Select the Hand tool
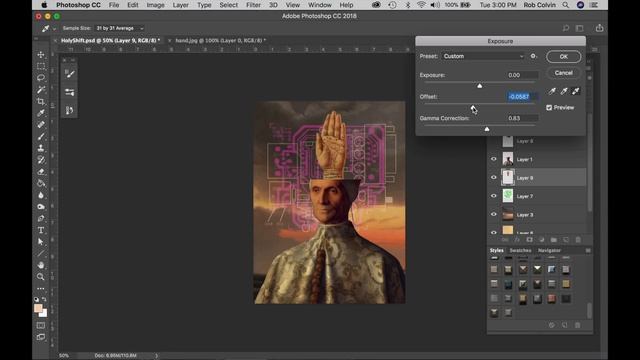The image size is (640, 360). 41,265
